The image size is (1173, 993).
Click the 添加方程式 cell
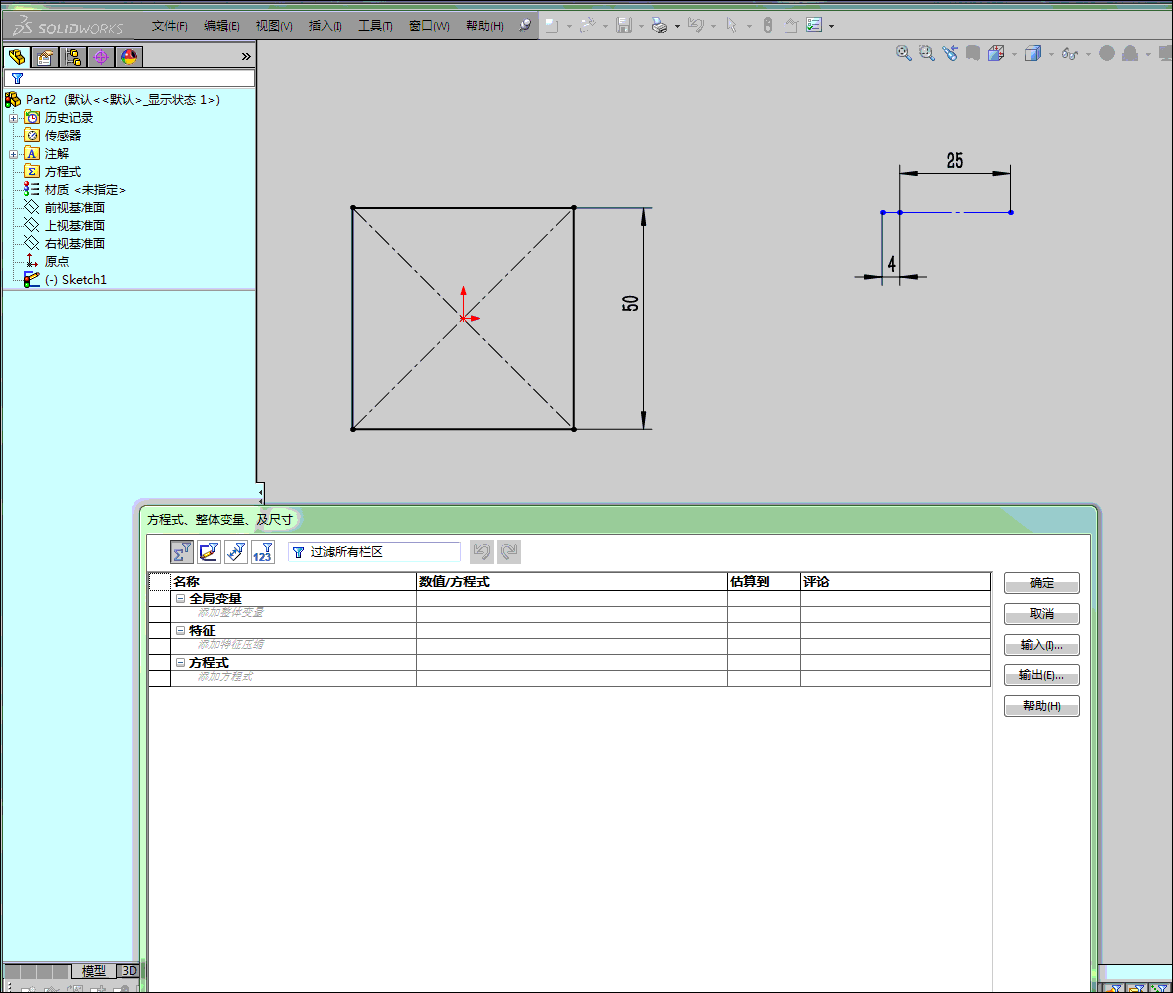[x=293, y=678]
